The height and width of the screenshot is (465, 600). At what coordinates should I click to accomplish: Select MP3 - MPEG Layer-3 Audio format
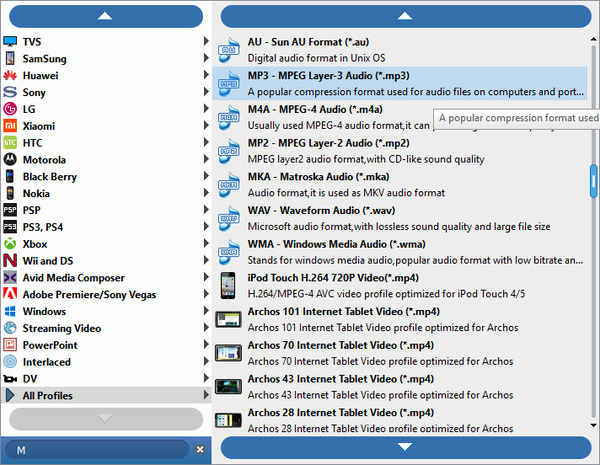(400, 83)
